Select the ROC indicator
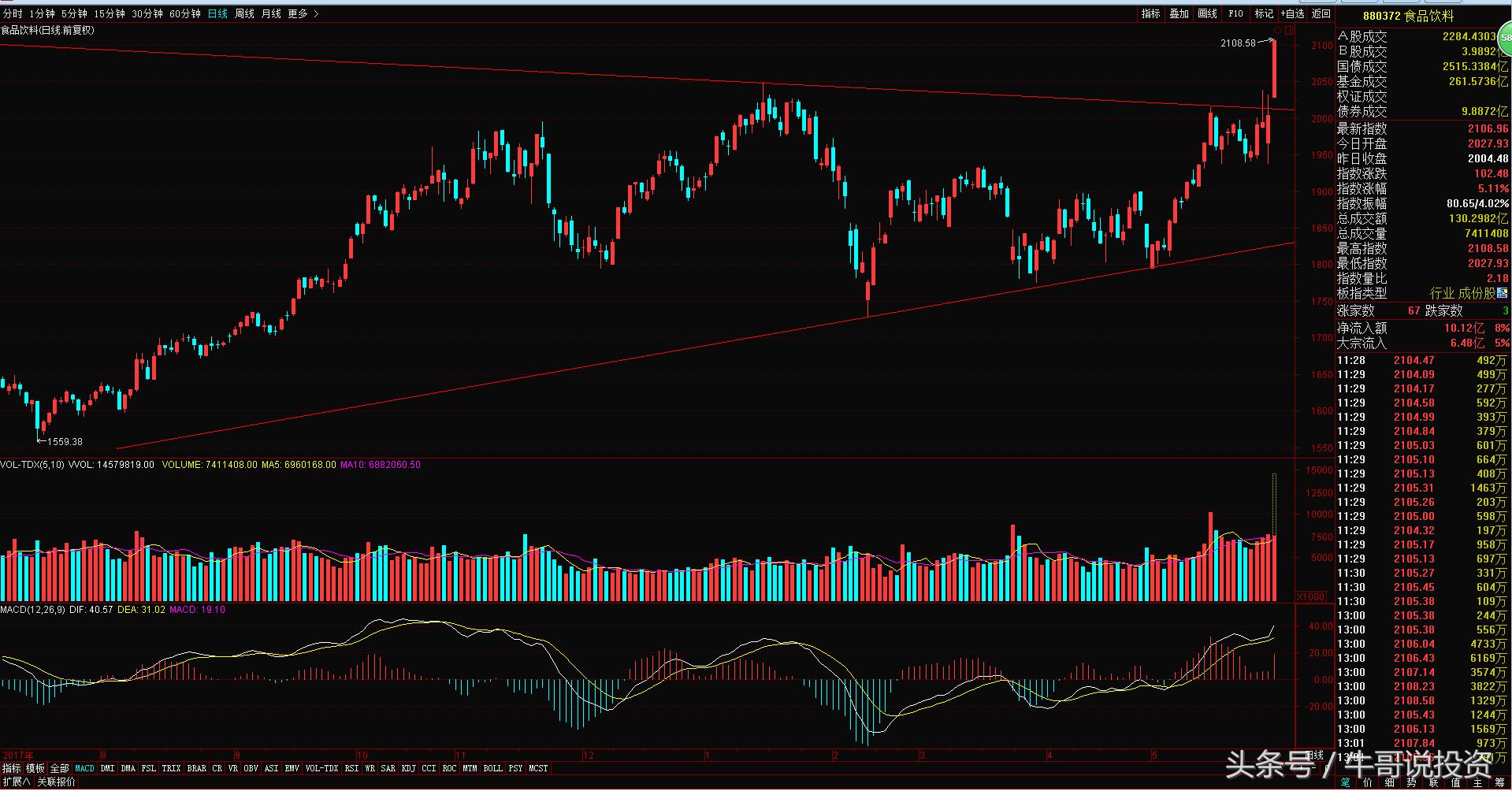Viewport: 1512px width, 791px height. pyautogui.click(x=449, y=768)
